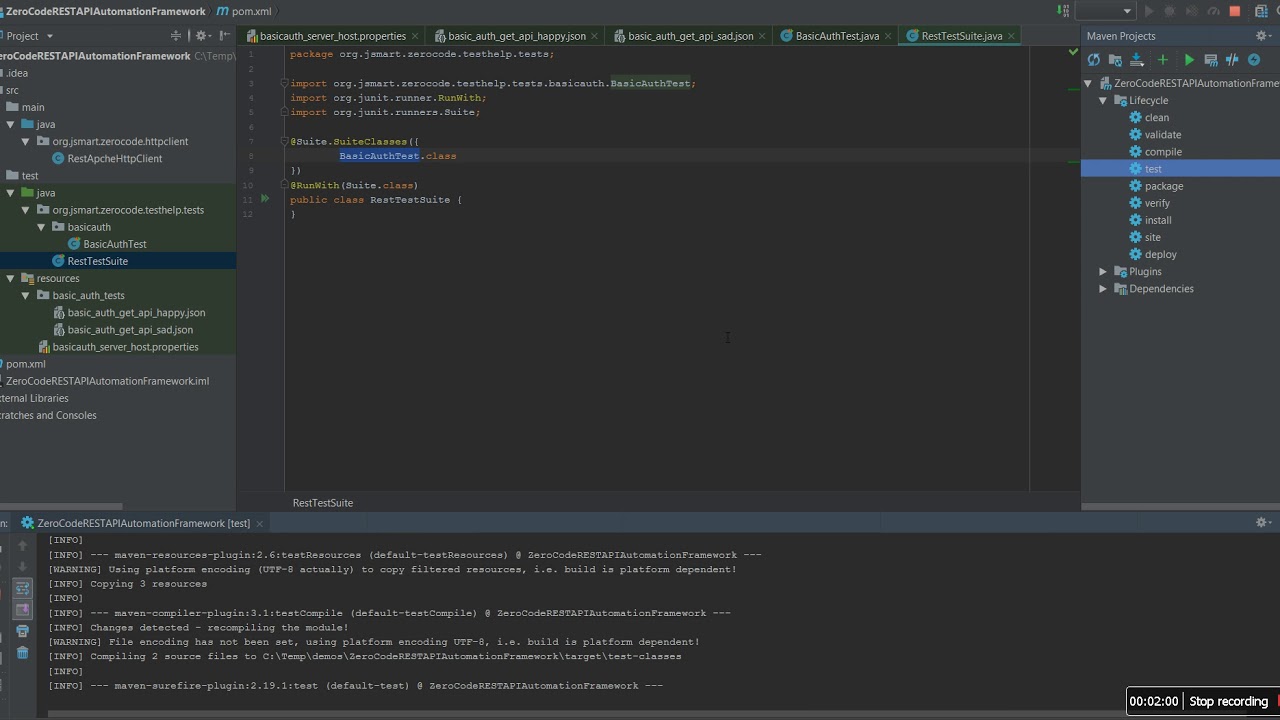Click pom.xml breadcrumb in navigation bar
Viewport: 1280px width, 720px height.
pos(243,11)
